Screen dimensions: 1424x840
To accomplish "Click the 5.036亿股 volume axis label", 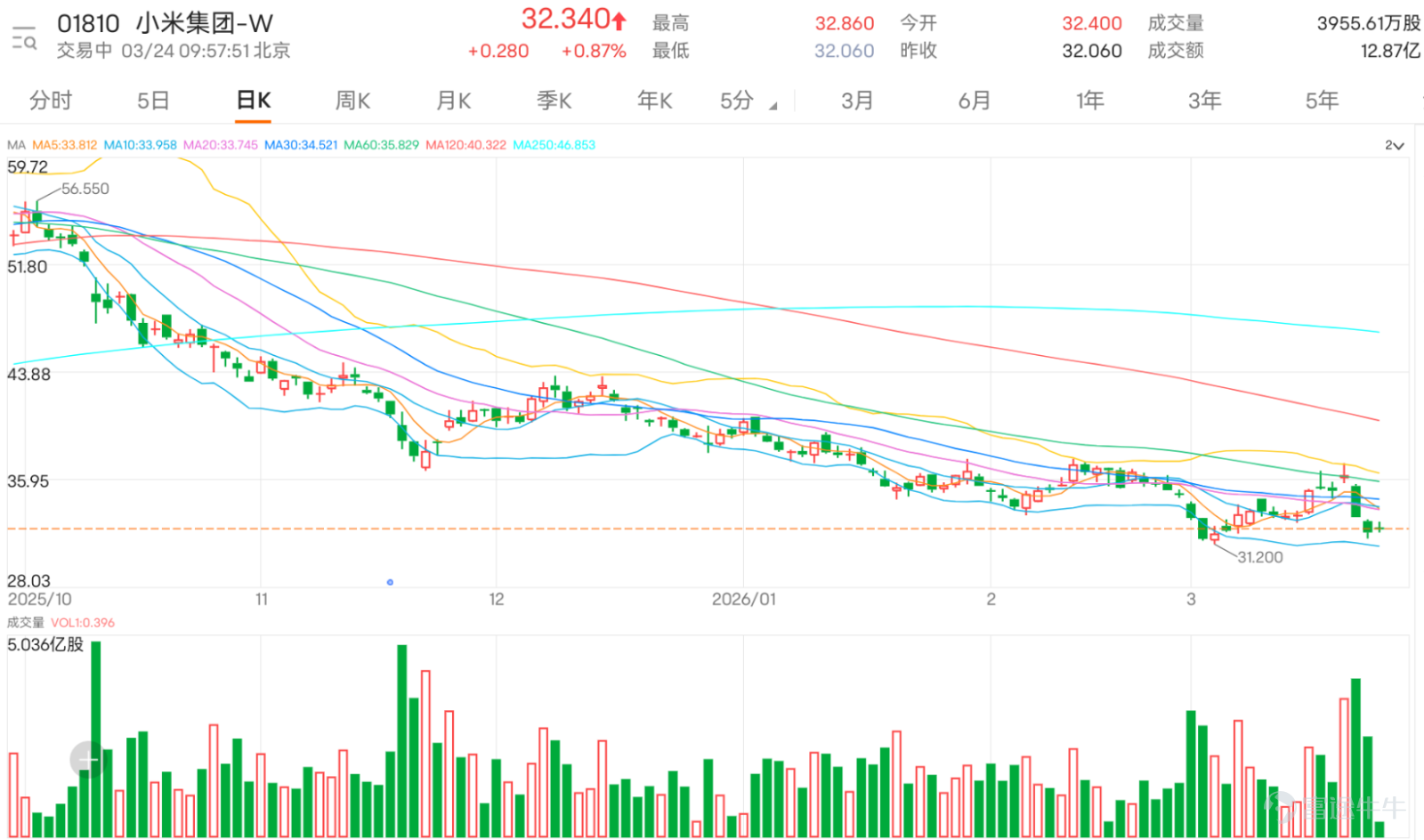I will (45, 644).
